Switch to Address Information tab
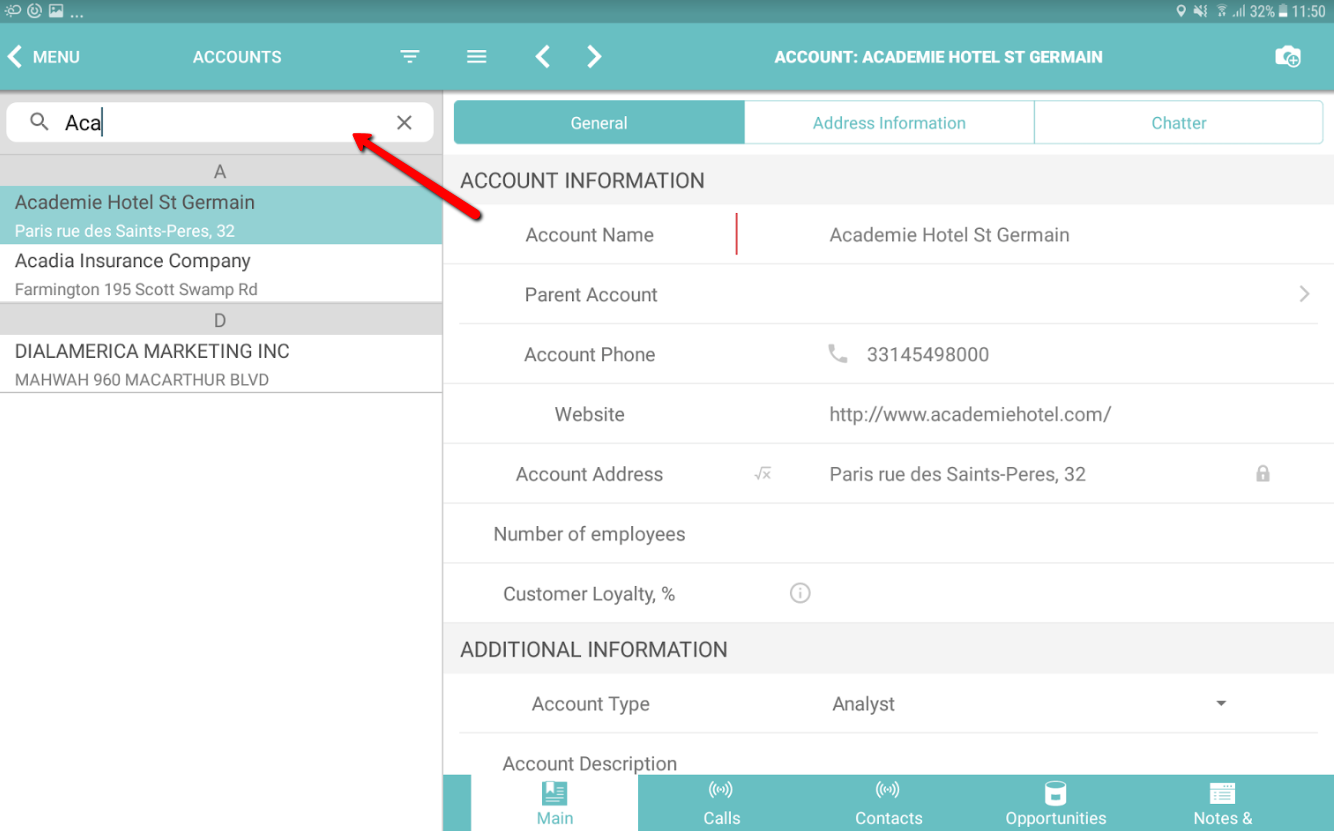Image resolution: width=1334 pixels, height=831 pixels. (889, 123)
